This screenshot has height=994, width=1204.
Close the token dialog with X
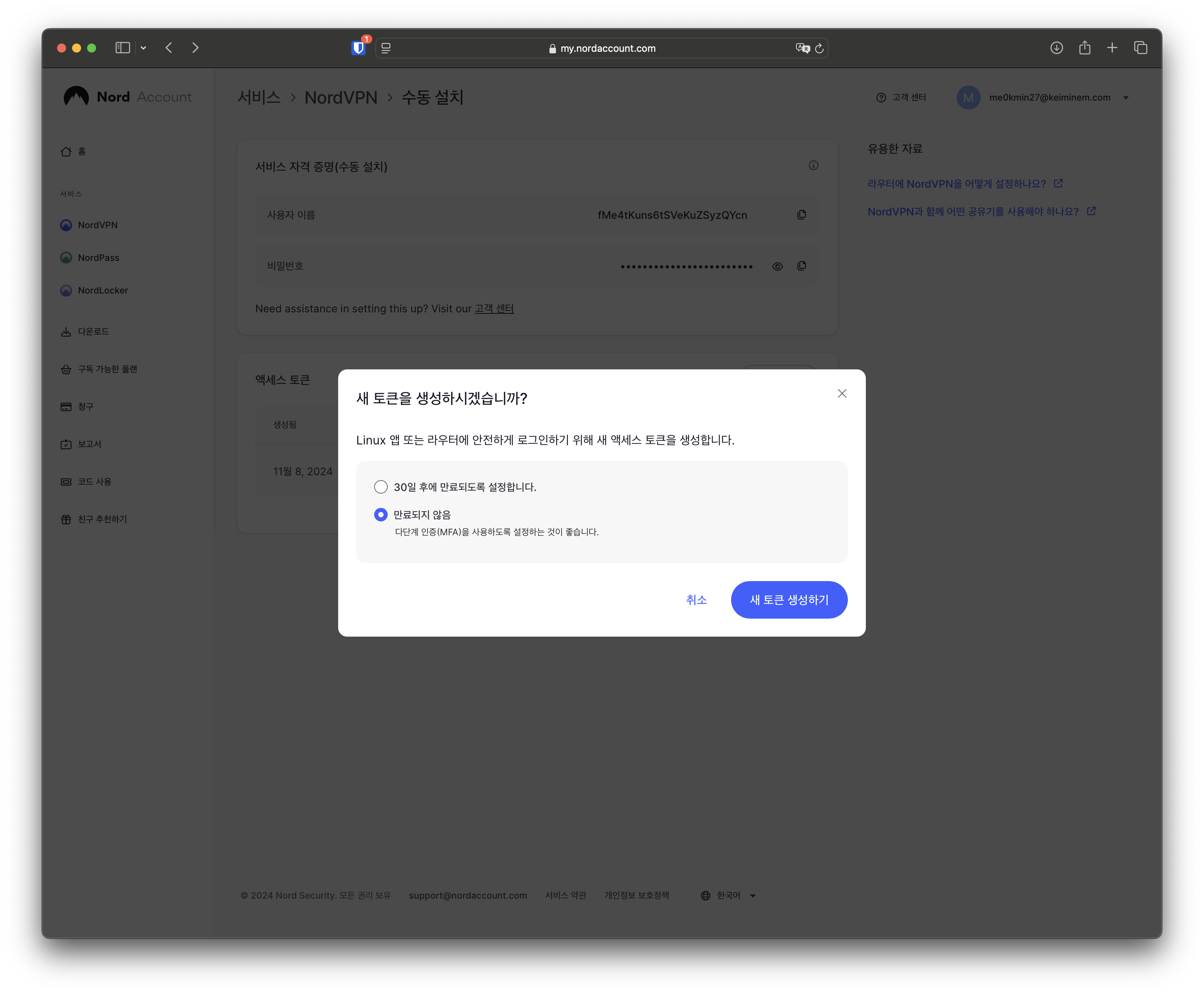coord(841,393)
